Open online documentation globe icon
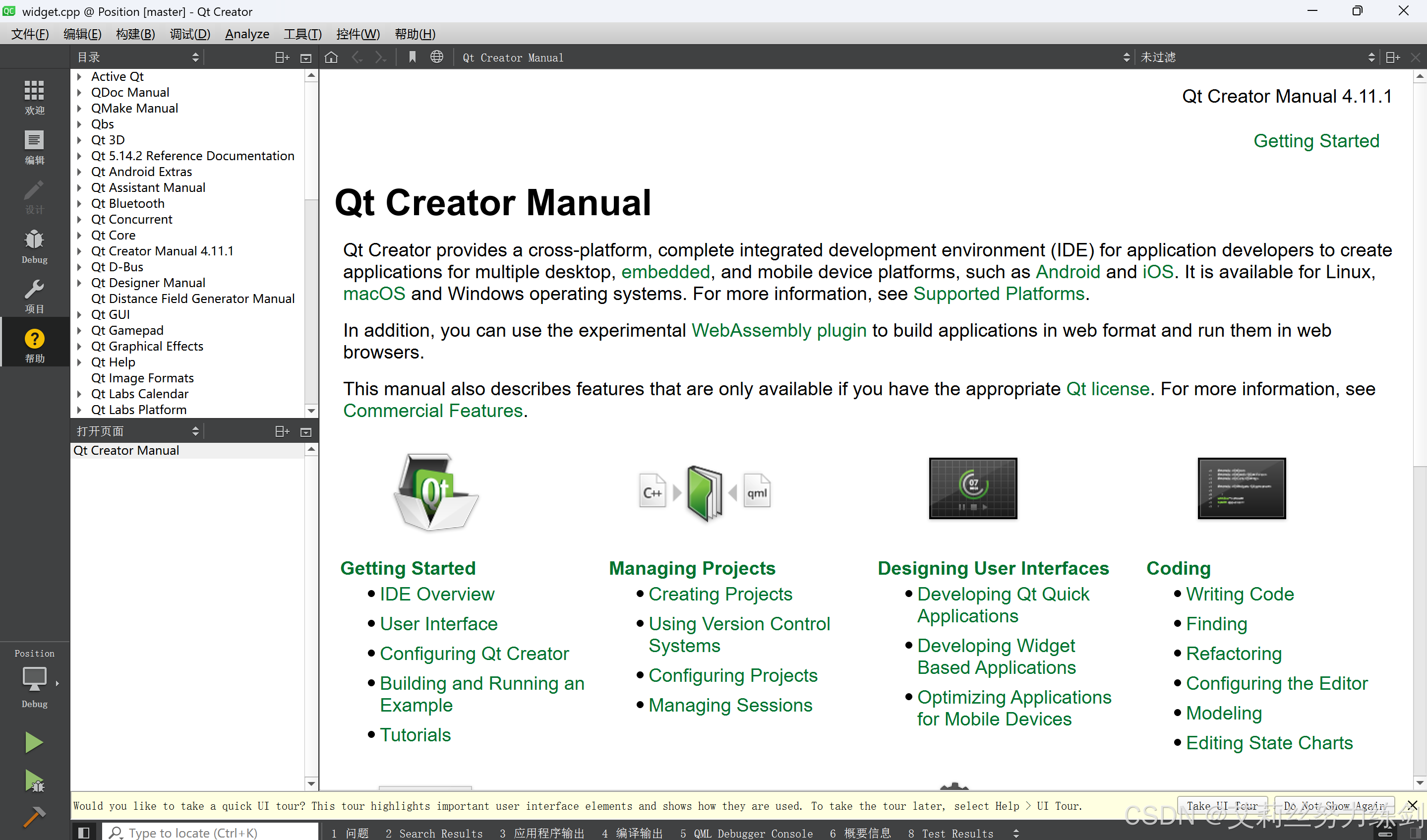The image size is (1427, 840). pyautogui.click(x=437, y=57)
